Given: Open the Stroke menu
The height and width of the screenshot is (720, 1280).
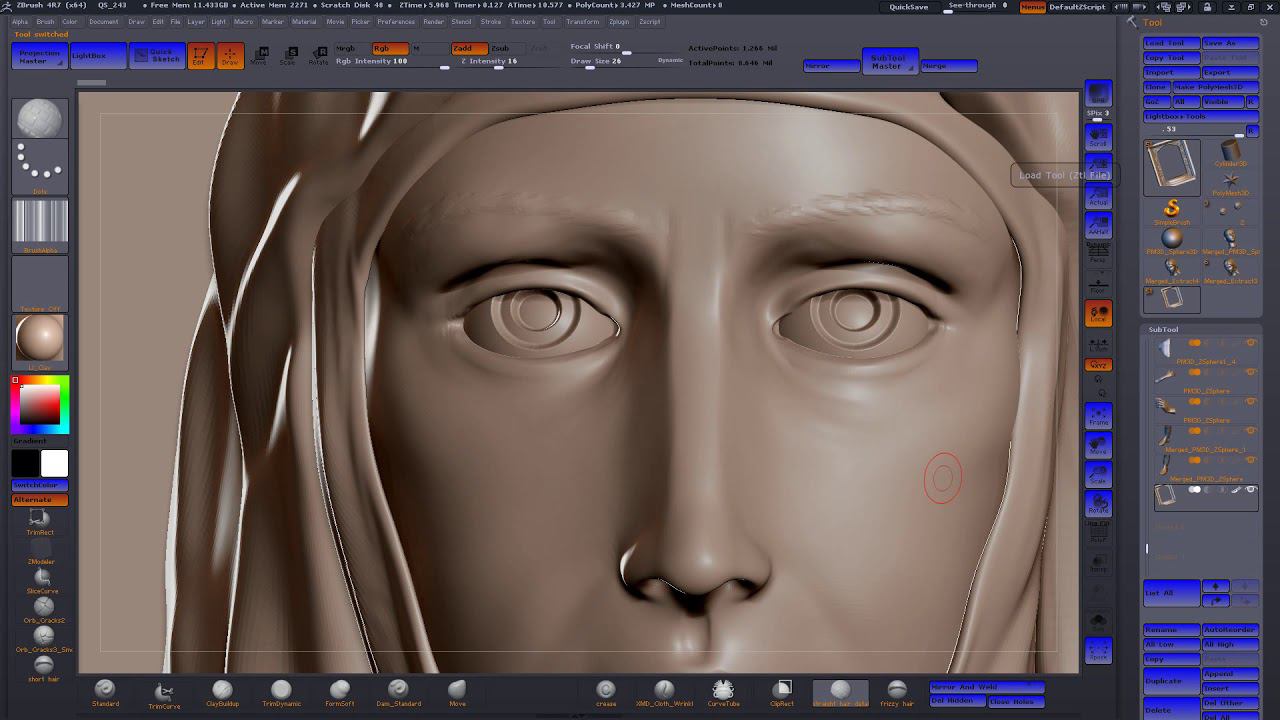Looking at the screenshot, I should click(x=491, y=21).
